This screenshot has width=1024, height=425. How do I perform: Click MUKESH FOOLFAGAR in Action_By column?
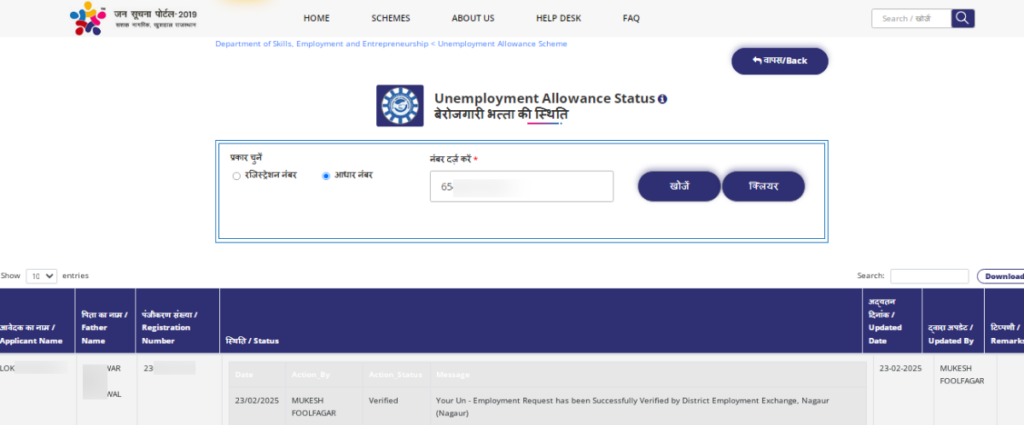(x=313, y=407)
